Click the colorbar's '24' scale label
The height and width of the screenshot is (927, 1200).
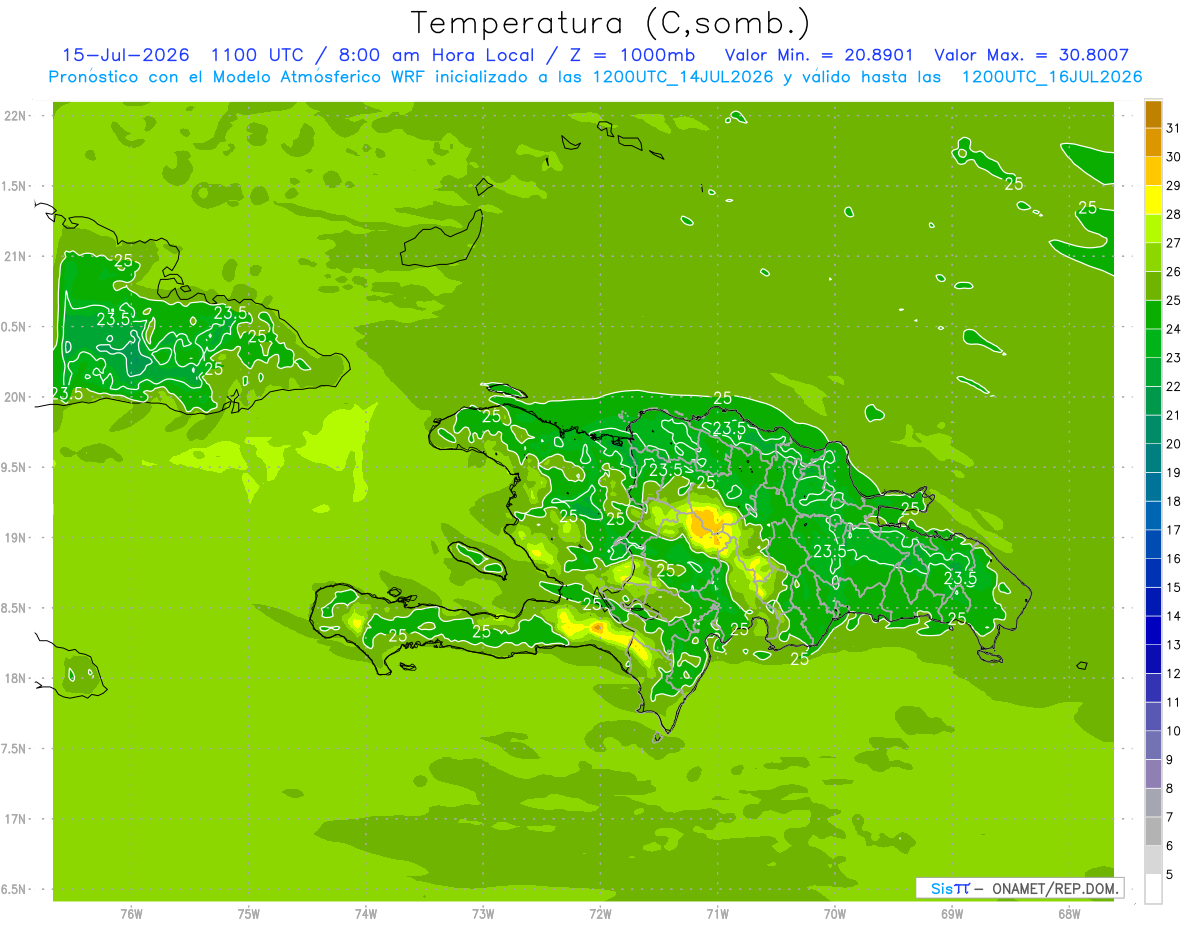1174,329
